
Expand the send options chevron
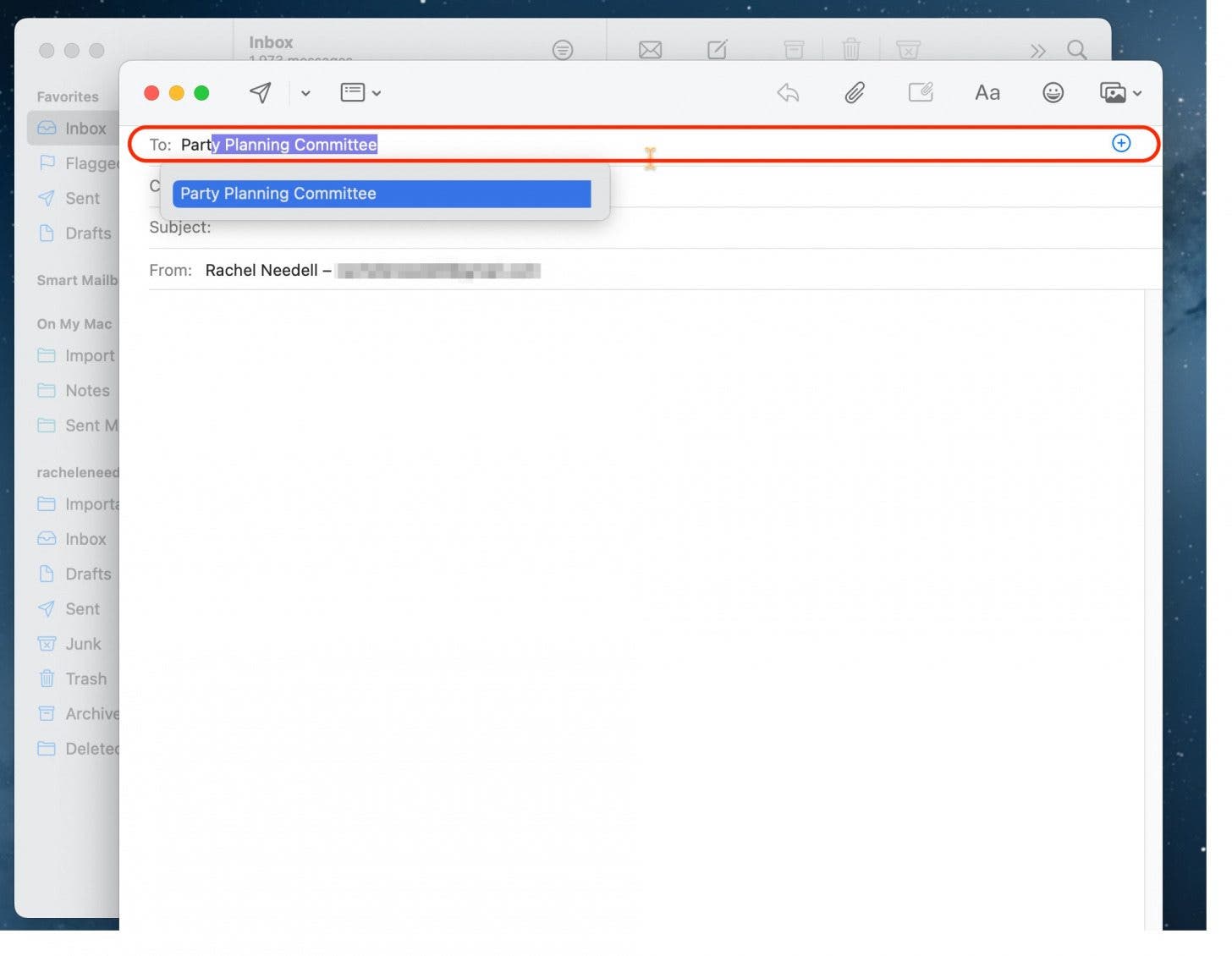305,93
